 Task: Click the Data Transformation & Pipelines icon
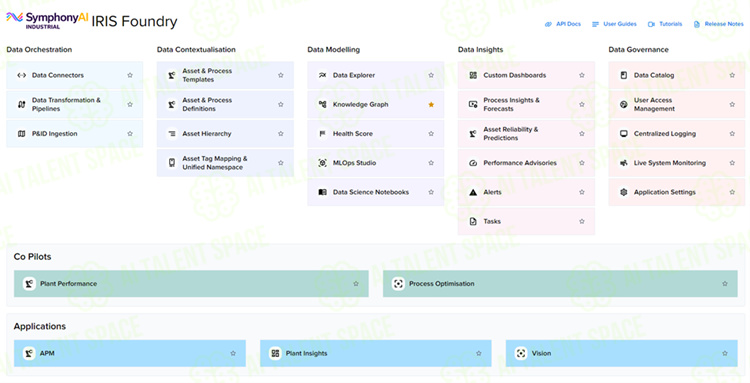(x=22, y=104)
